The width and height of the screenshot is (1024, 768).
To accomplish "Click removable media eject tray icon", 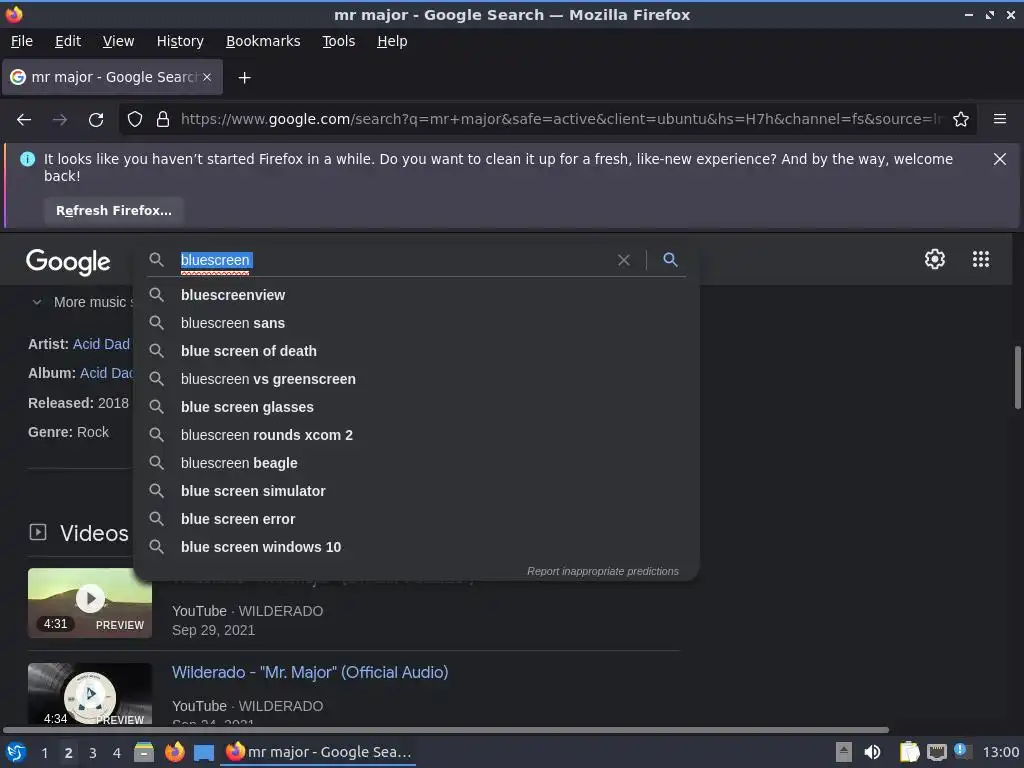I will 843,752.
